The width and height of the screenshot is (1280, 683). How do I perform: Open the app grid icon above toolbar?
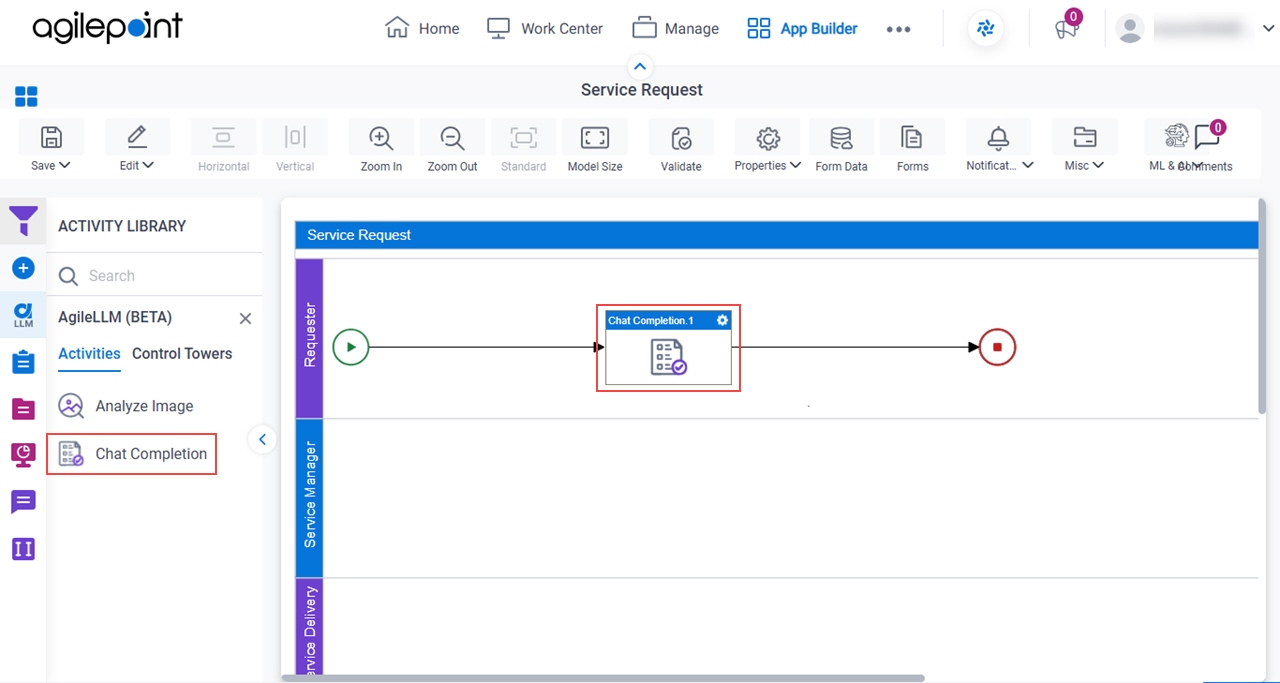(26, 97)
